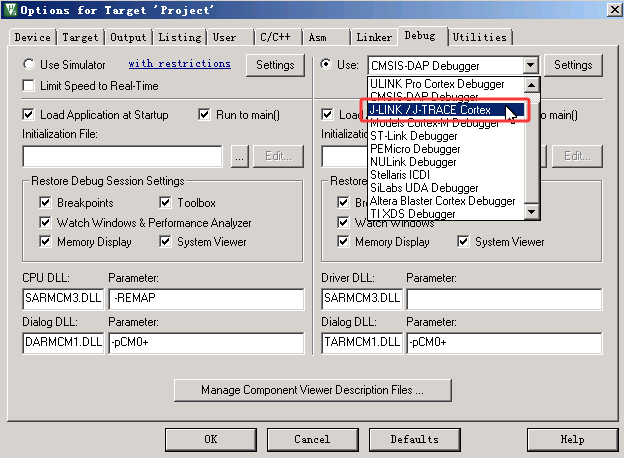Toggle simulator Load Application at Startup

pyautogui.click(x=28, y=115)
